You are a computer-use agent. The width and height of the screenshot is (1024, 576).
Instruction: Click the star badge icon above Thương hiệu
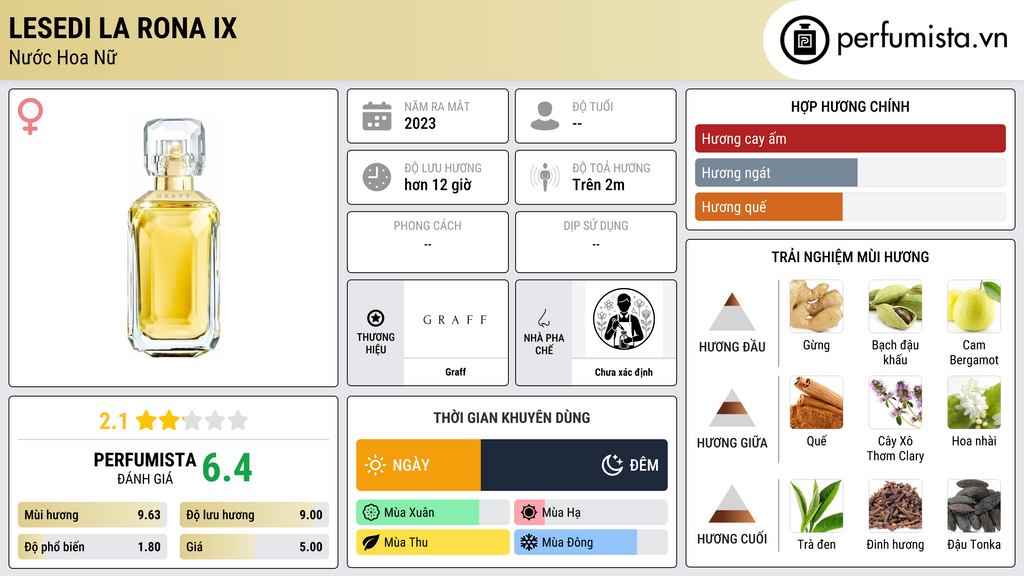pyautogui.click(x=376, y=318)
